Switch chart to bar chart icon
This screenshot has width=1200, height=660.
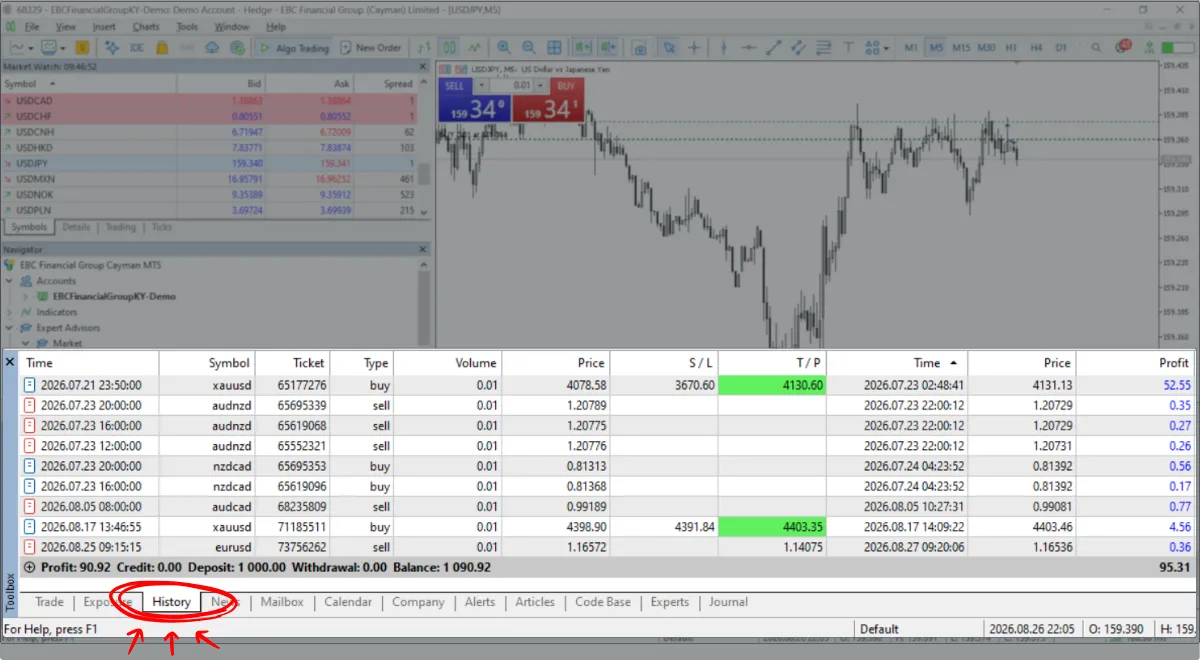(x=424, y=47)
